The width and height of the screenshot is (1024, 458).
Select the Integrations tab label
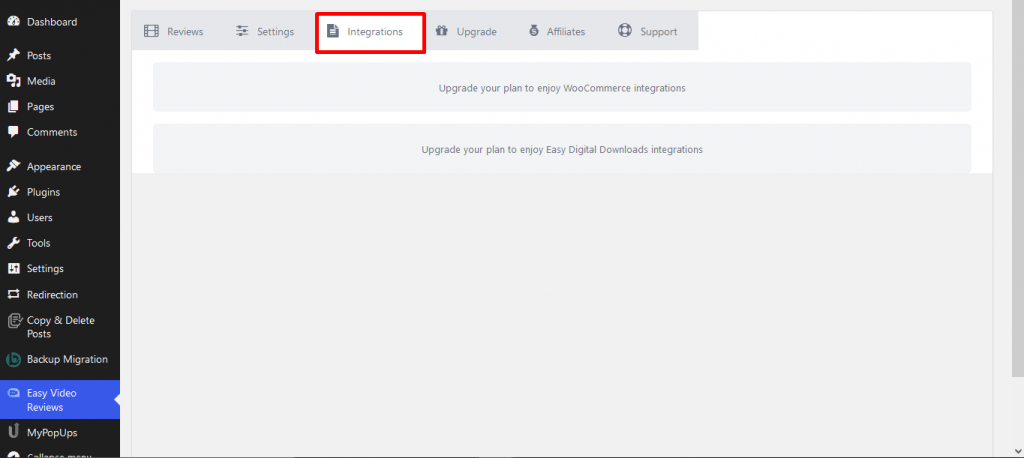pos(375,31)
